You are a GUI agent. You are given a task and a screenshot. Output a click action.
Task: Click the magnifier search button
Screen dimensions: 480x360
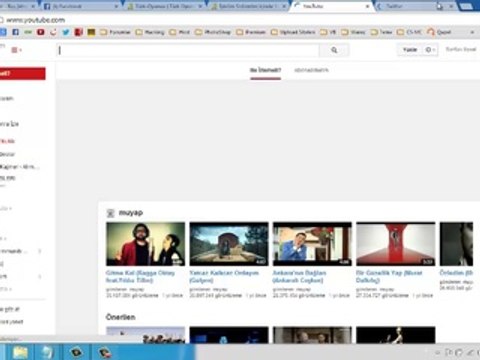[x=334, y=50]
